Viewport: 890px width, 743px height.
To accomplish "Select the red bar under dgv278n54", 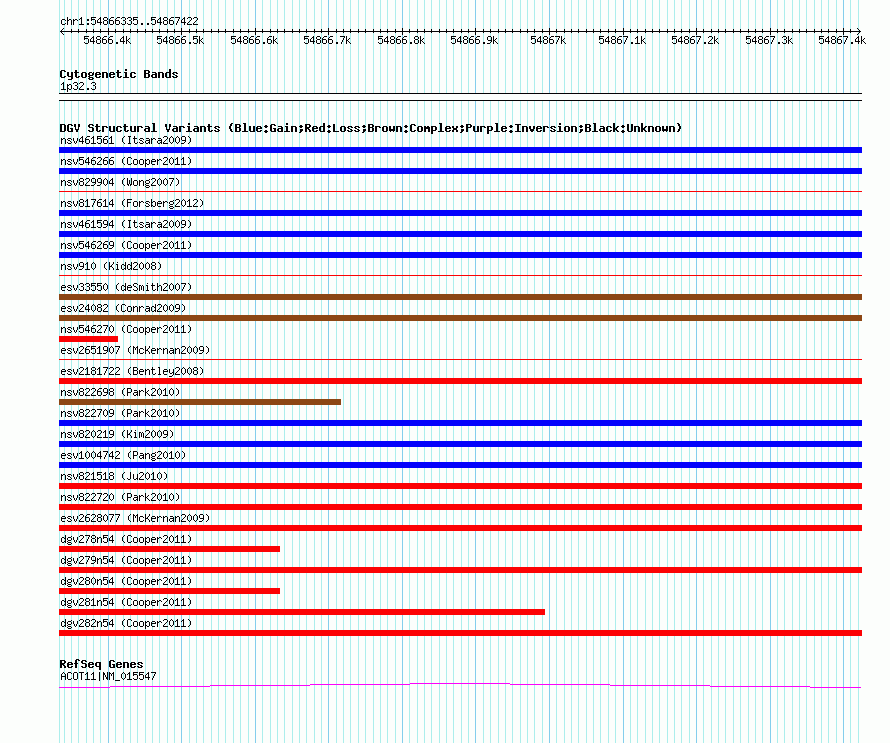I will (x=169, y=549).
